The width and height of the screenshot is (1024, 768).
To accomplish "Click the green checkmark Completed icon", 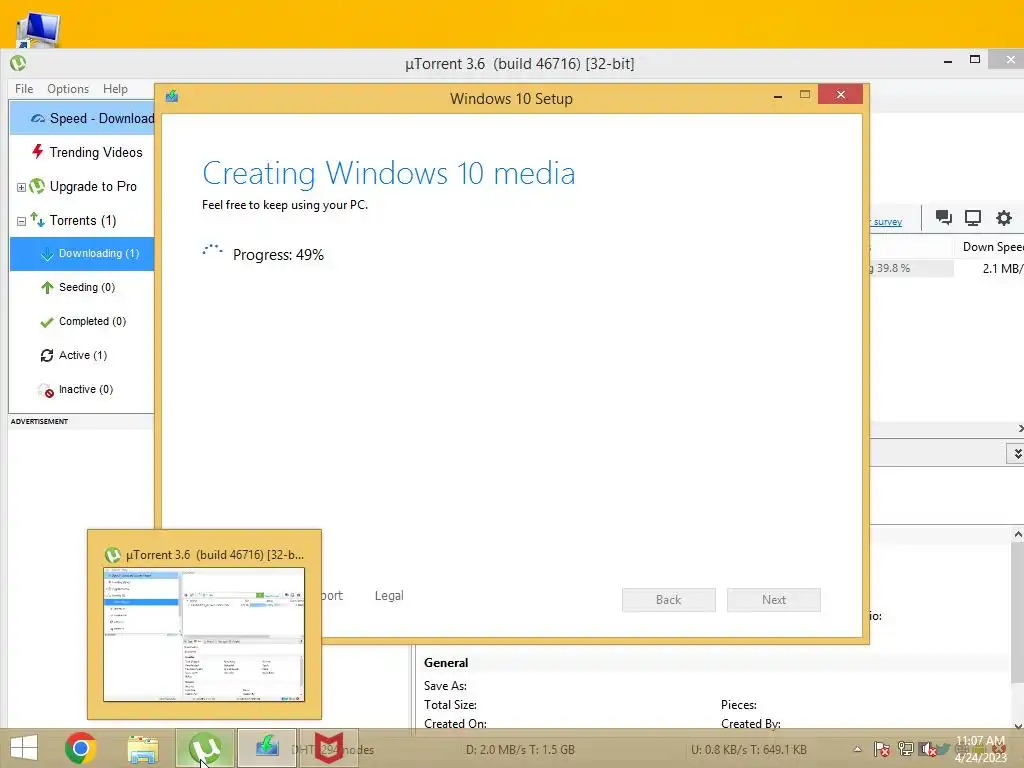I will 46,322.
